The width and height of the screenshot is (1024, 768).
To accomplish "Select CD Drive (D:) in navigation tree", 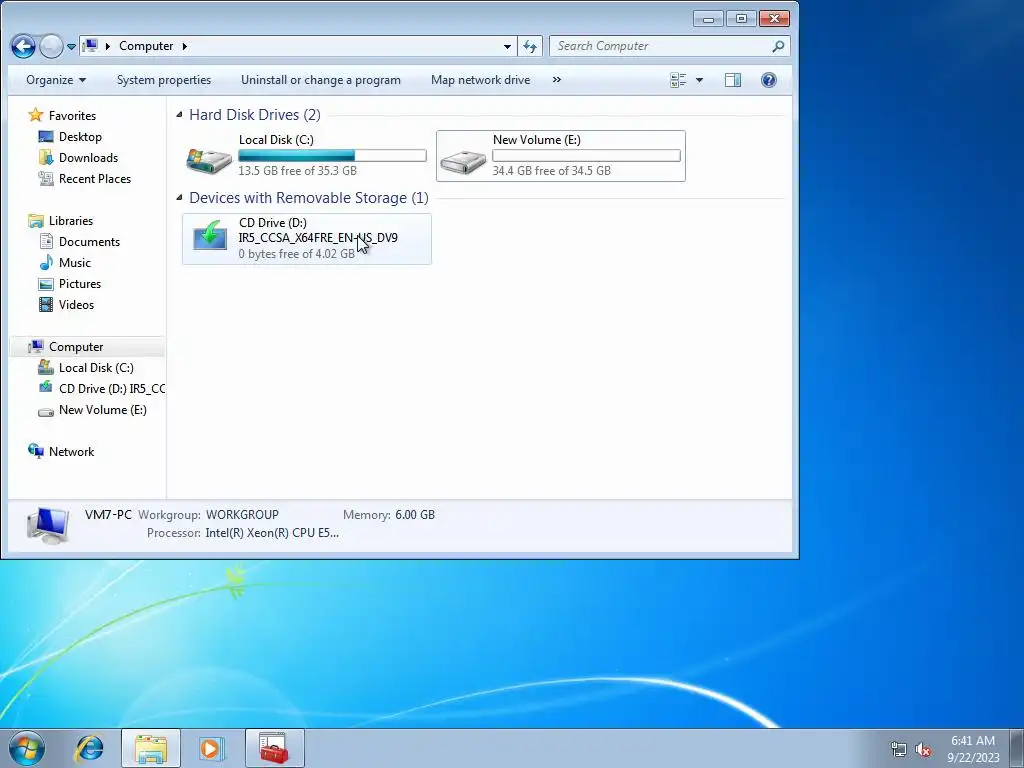I will [111, 389].
